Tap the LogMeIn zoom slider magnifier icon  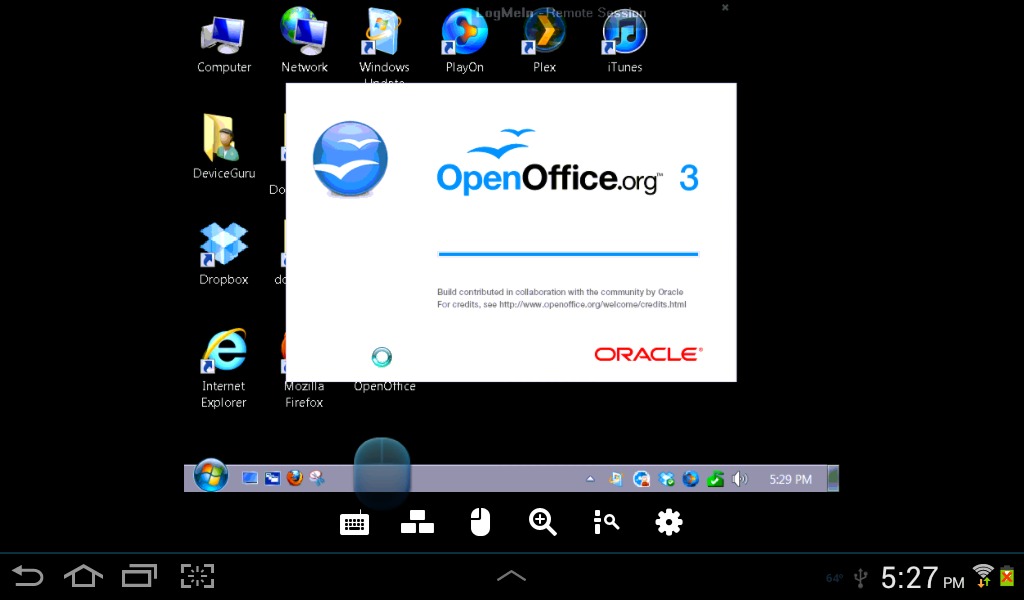[x=606, y=522]
